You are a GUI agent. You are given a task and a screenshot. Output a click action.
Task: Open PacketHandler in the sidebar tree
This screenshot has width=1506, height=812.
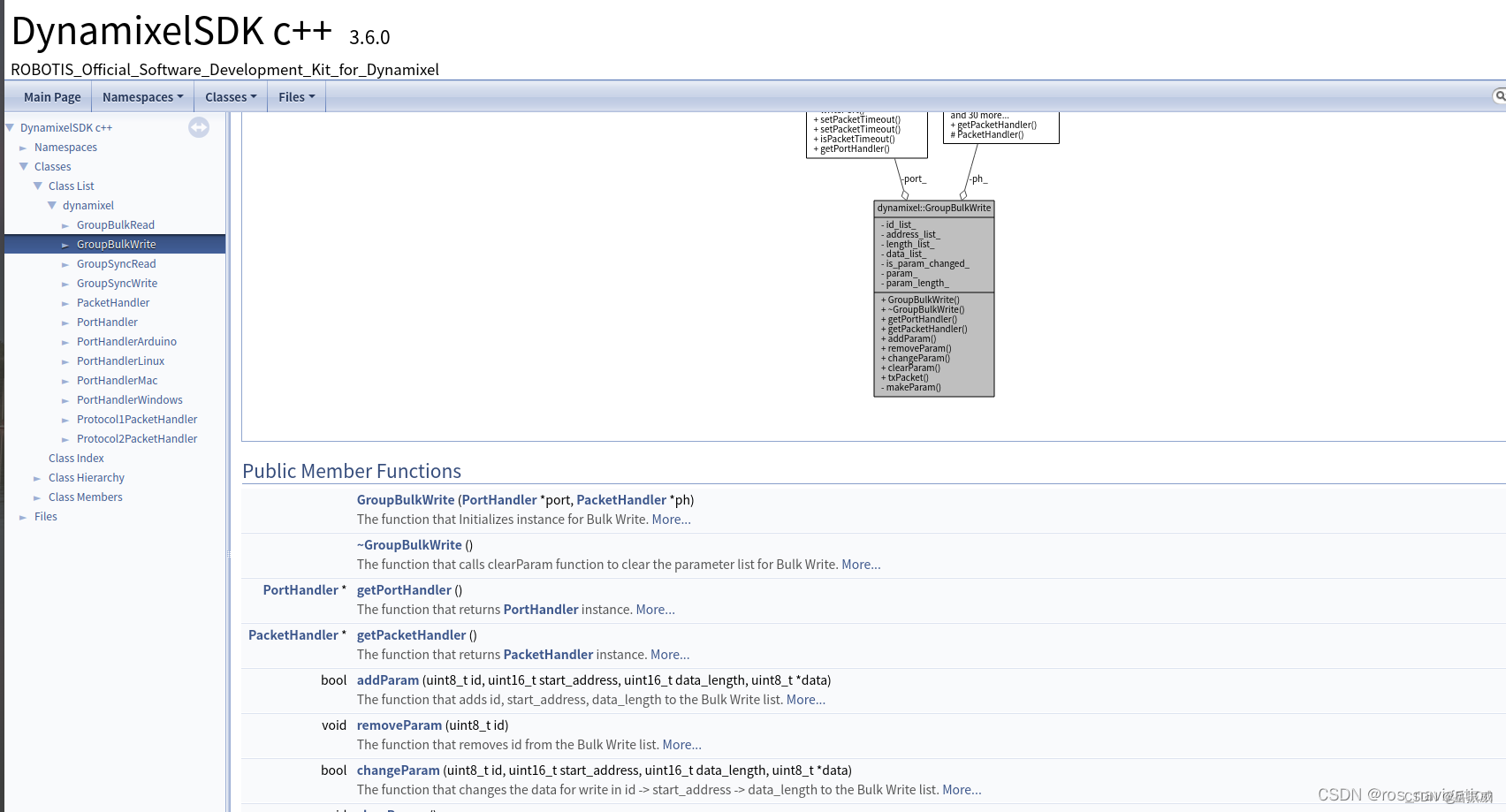point(113,303)
